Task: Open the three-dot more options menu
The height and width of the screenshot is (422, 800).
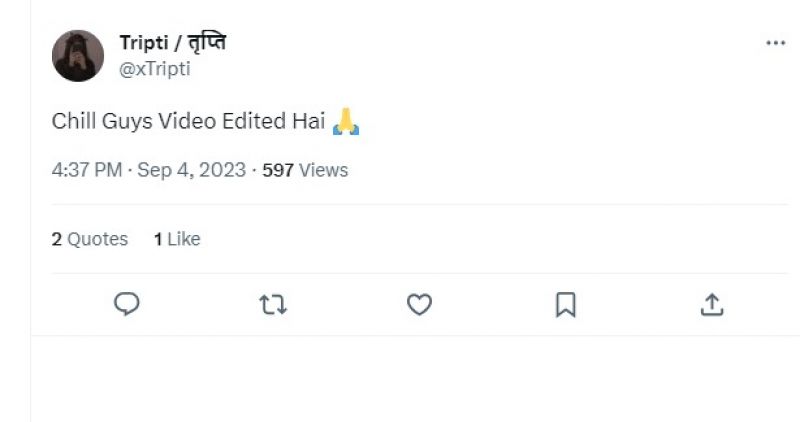Action: [x=775, y=44]
